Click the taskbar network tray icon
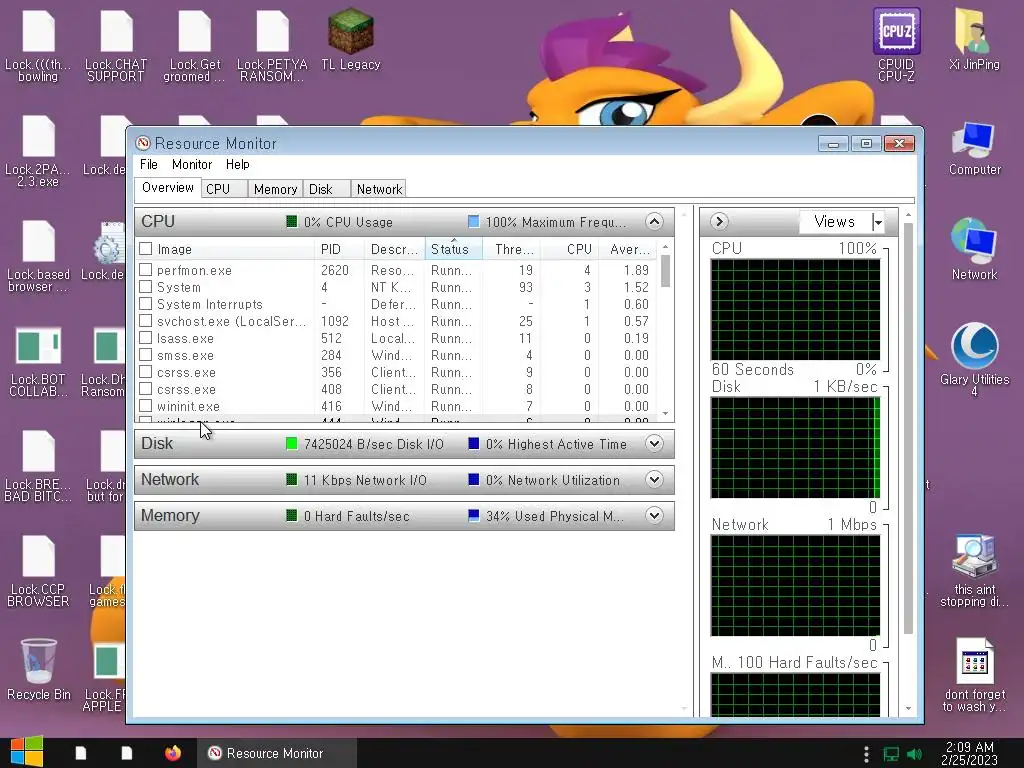1024x768 pixels. coord(891,754)
